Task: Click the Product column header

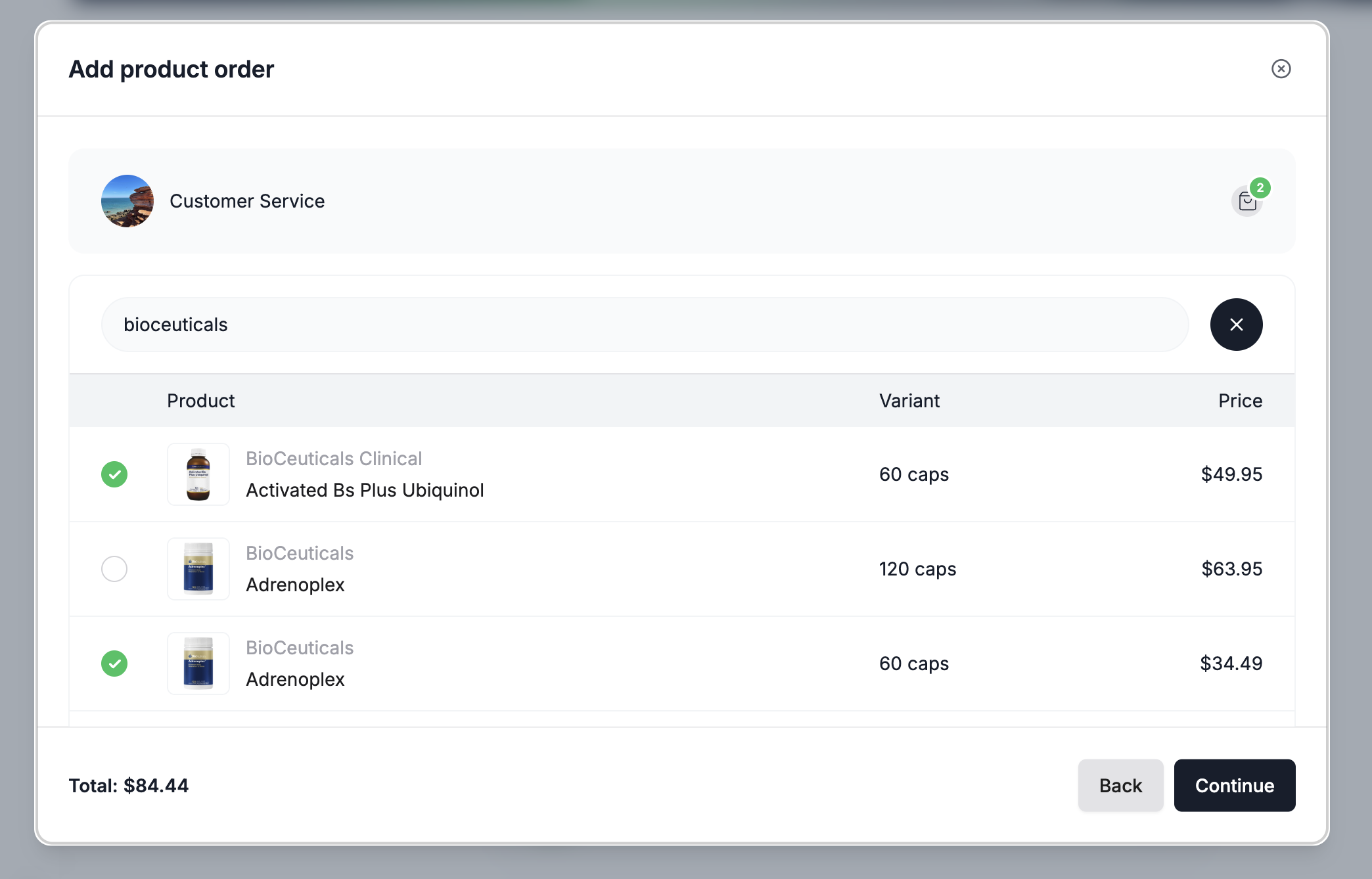Action: tap(201, 401)
